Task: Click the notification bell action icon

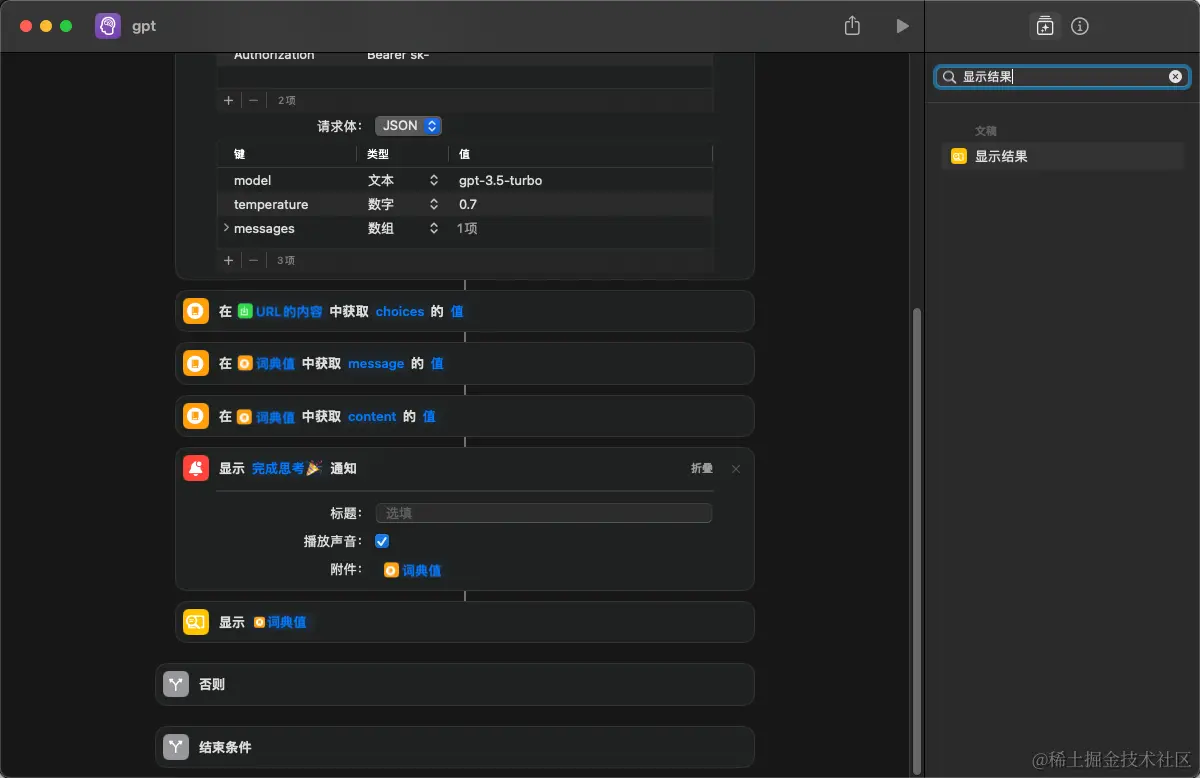Action: 196,468
